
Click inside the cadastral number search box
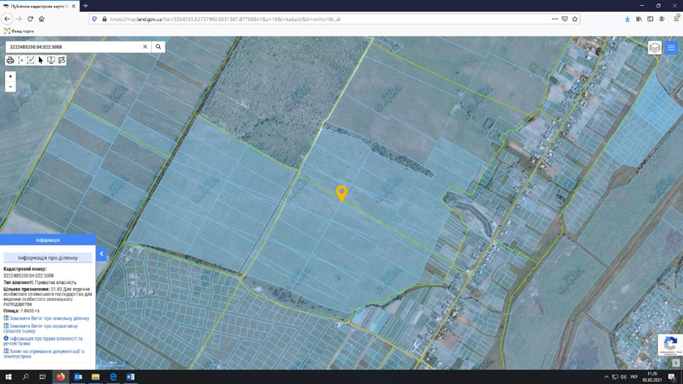click(73, 47)
